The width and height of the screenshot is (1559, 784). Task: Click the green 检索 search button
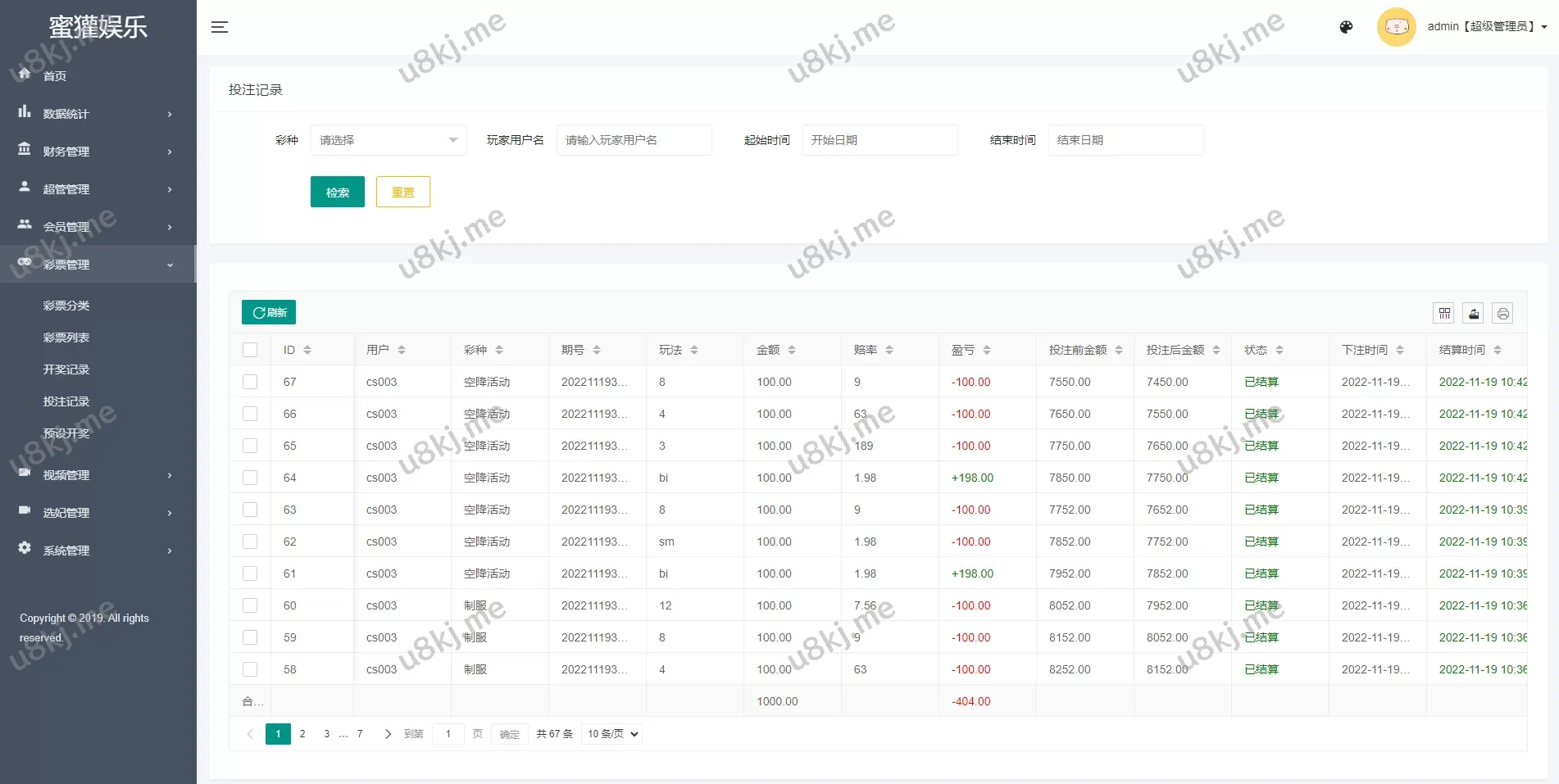337,193
